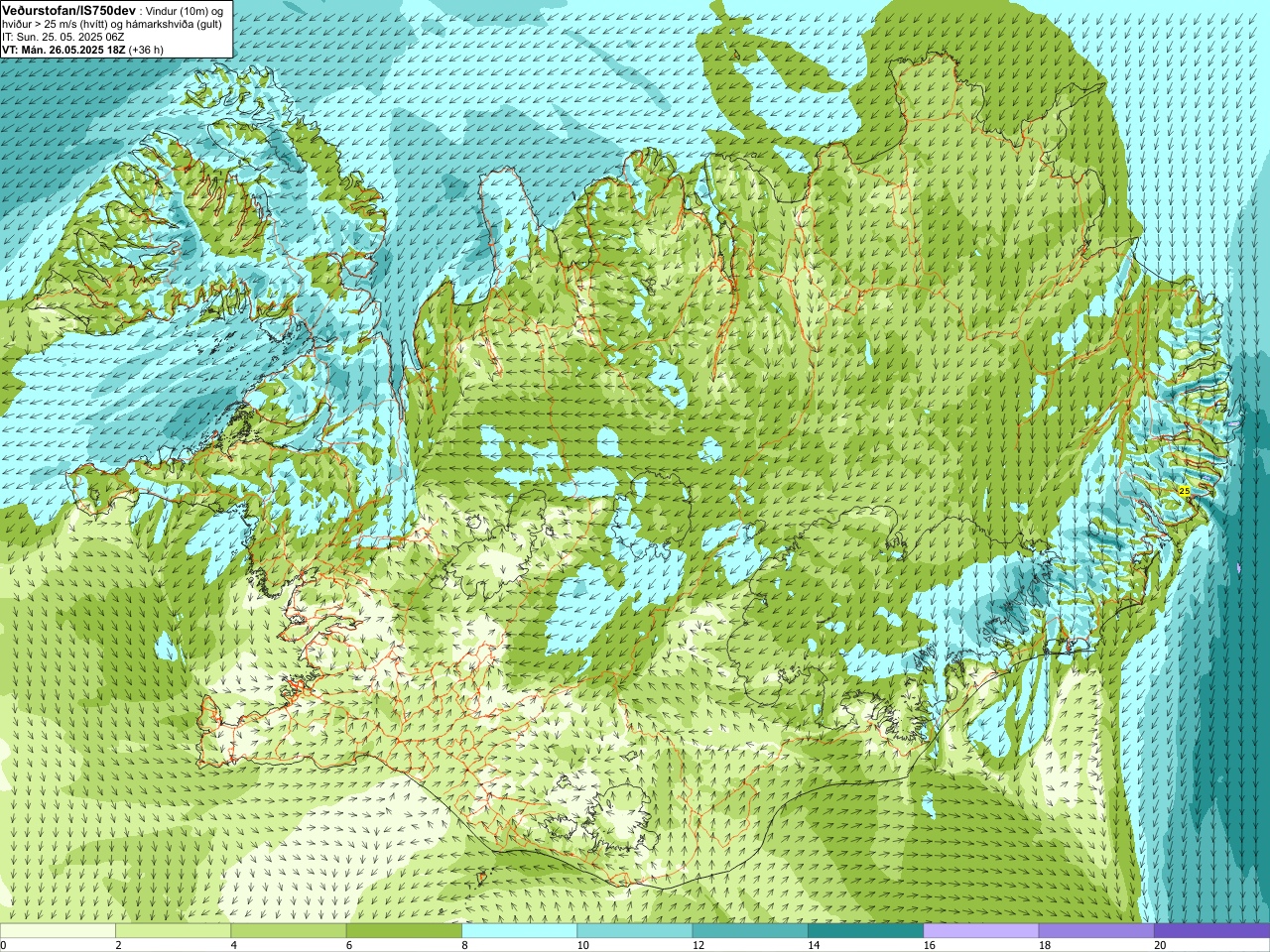
Task: Select the 16–18 m/s lavender legend color
Action: [x=980, y=931]
